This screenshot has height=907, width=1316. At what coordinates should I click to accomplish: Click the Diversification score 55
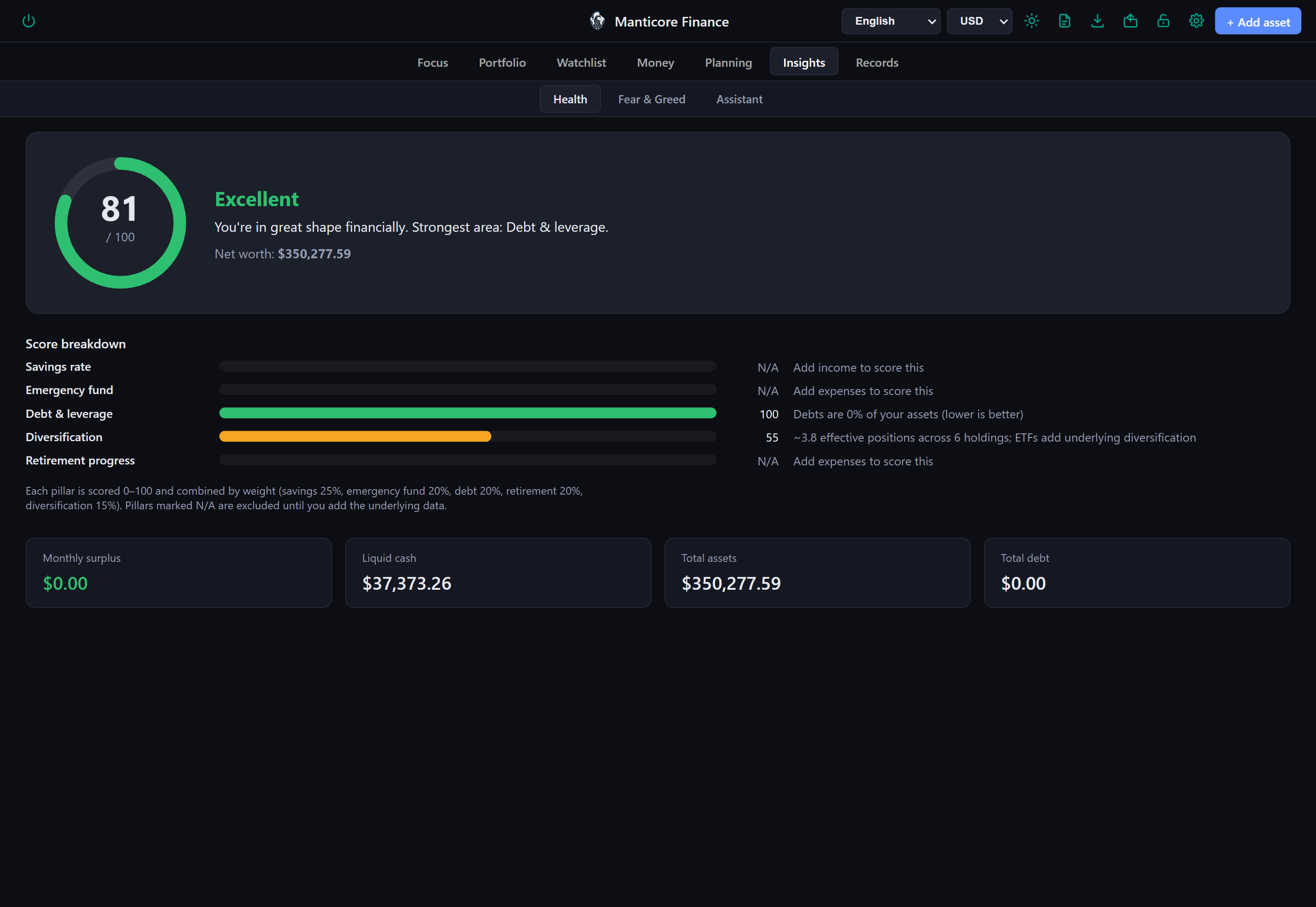point(772,437)
